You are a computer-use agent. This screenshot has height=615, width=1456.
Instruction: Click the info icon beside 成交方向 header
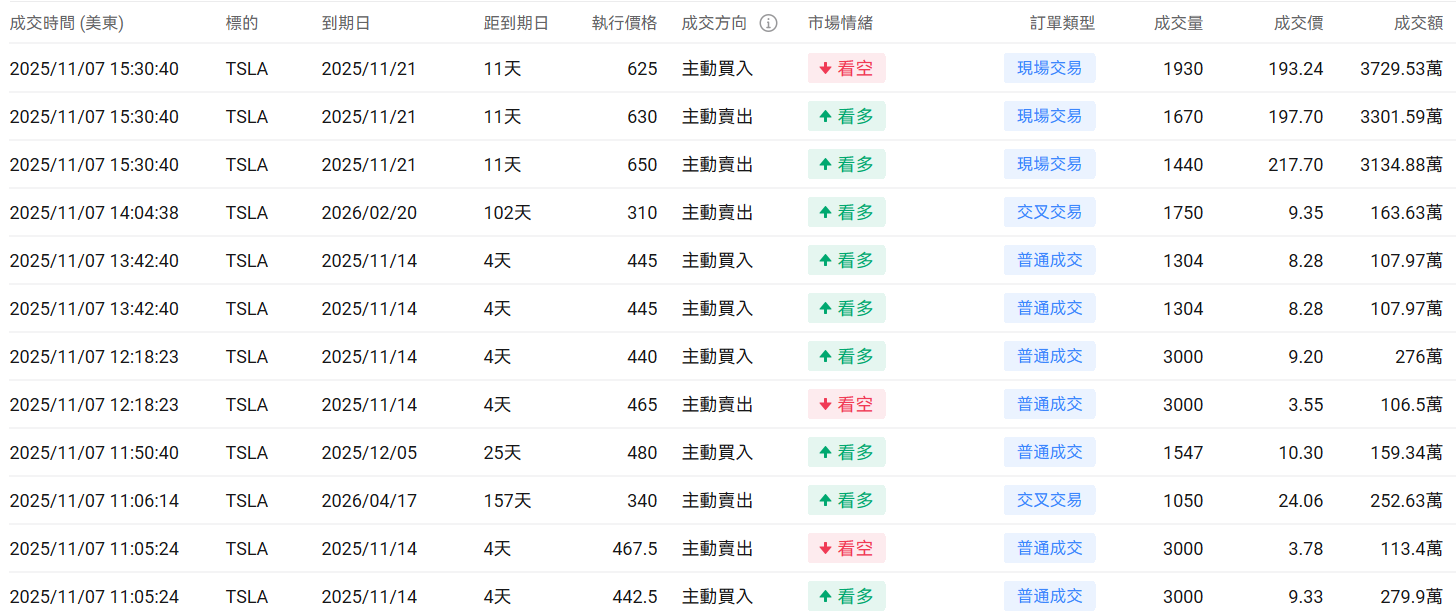coord(768,23)
